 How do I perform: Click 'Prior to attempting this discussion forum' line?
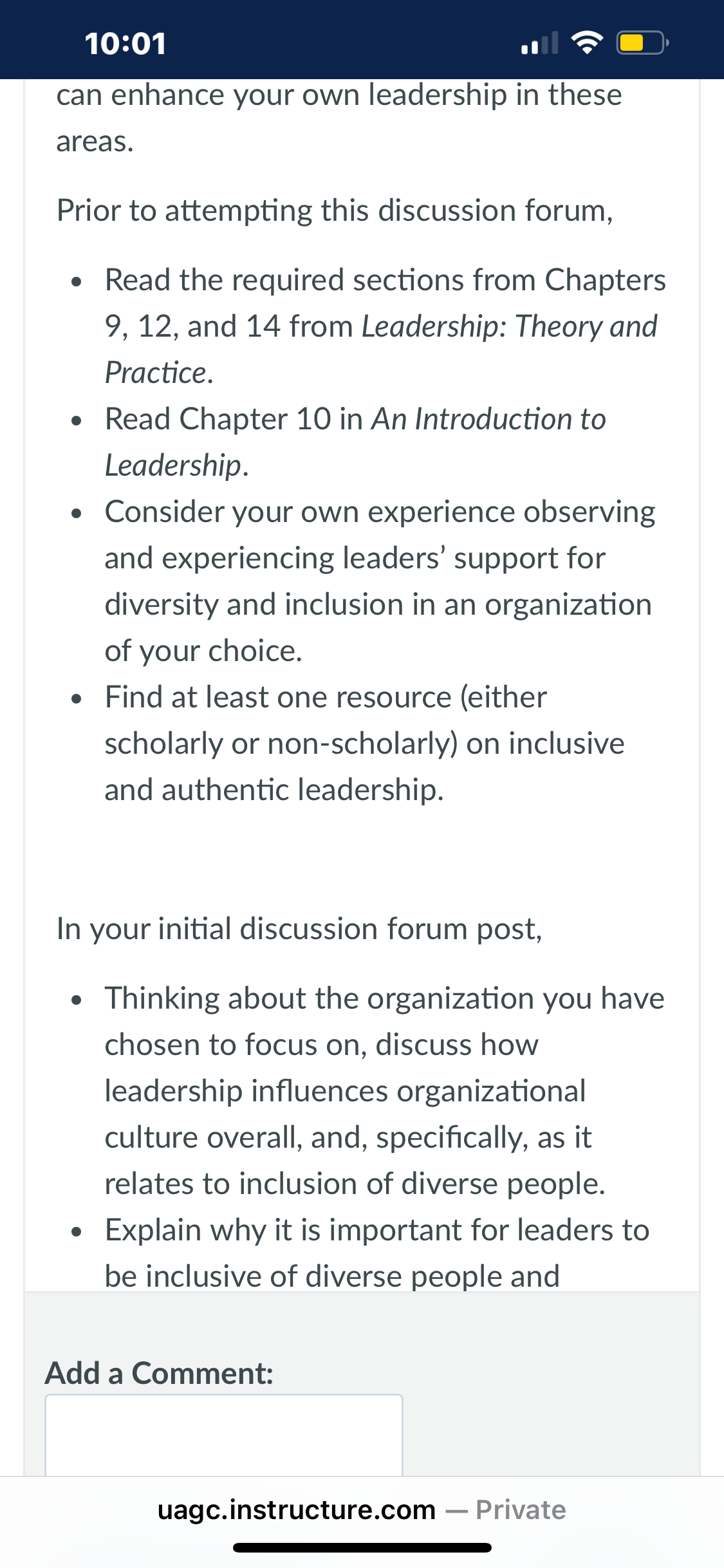335,210
